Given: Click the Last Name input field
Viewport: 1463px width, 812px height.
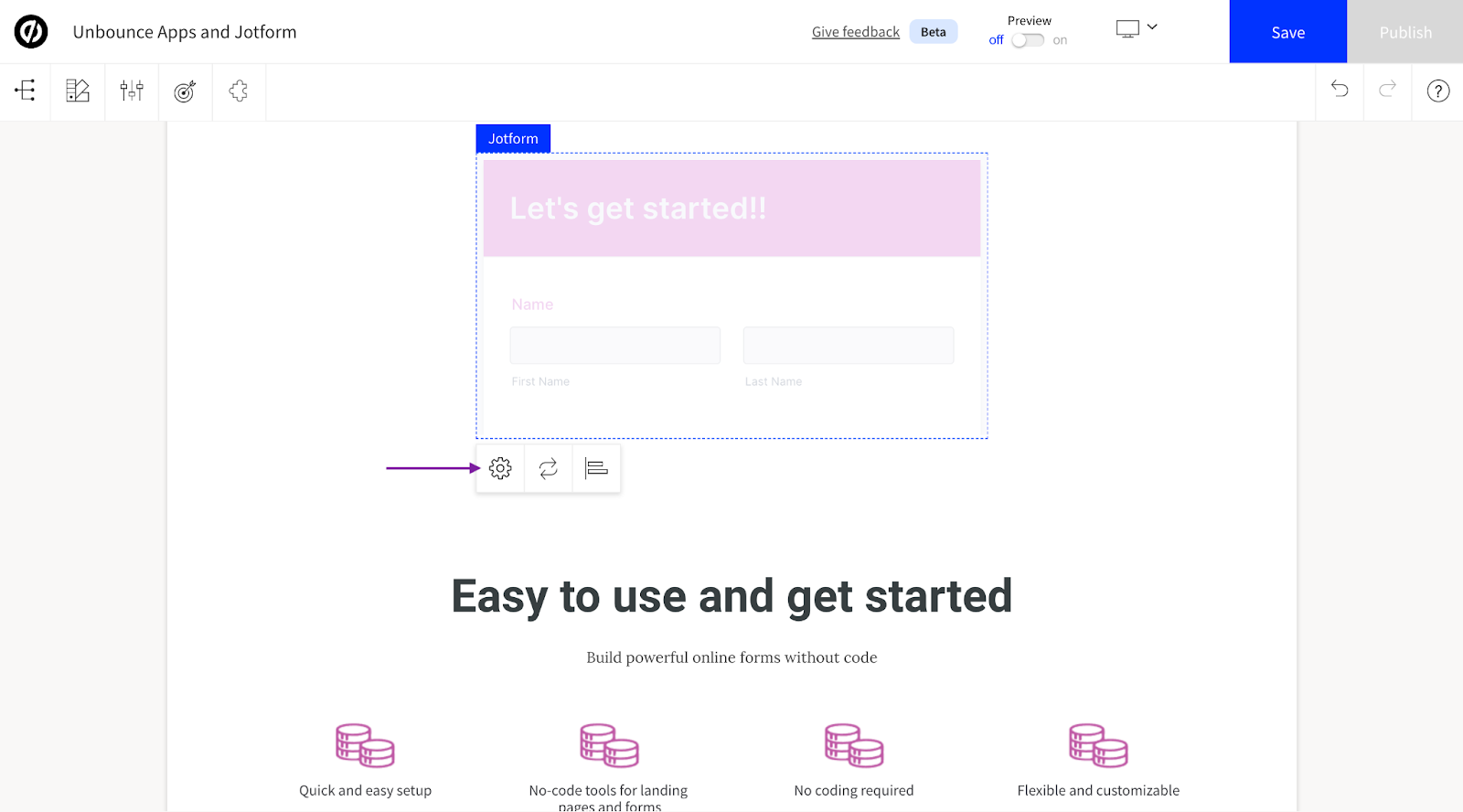Looking at the screenshot, I should coord(849,346).
